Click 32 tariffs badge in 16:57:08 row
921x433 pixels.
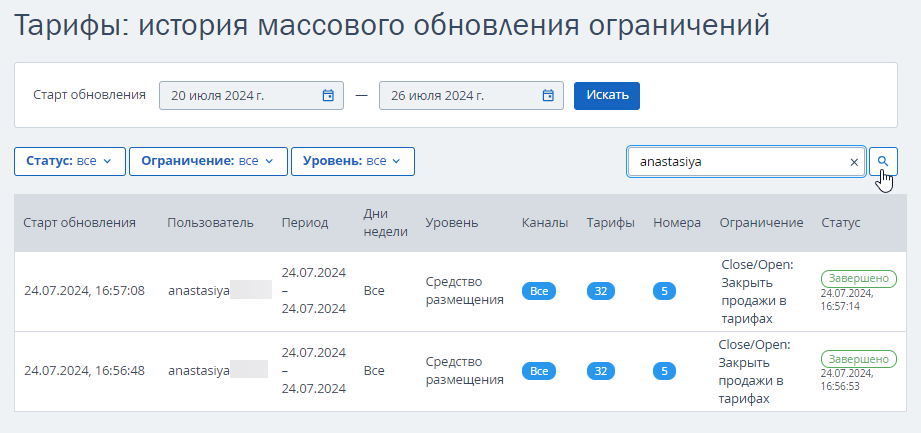coord(601,291)
